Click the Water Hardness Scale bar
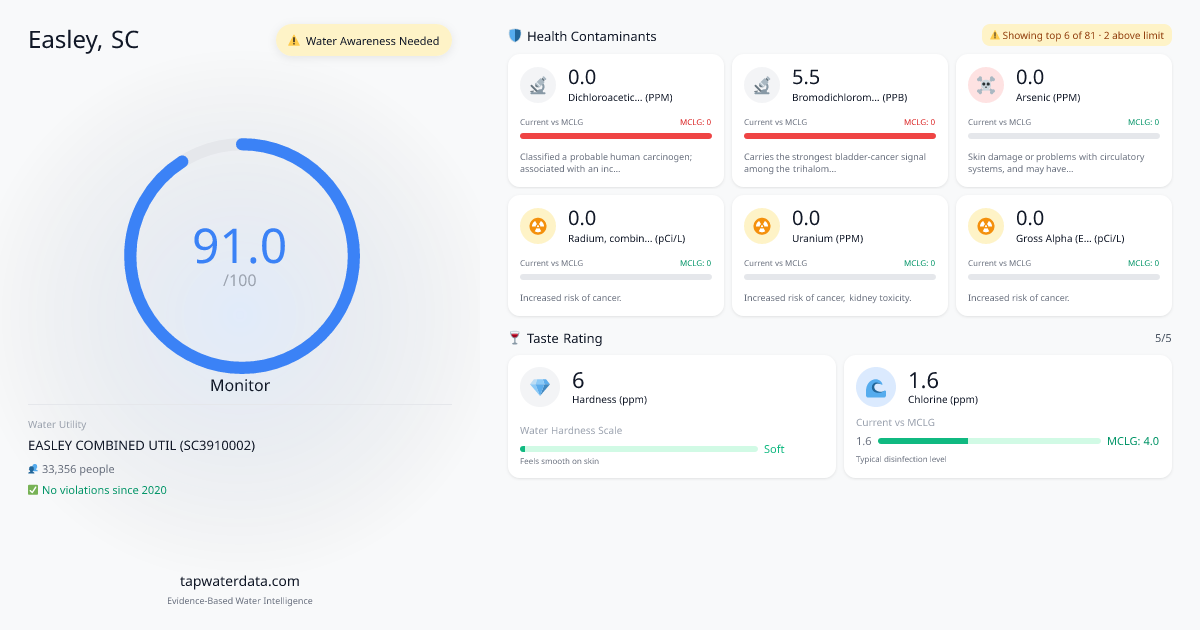This screenshot has height=630, width=1200. [639, 449]
